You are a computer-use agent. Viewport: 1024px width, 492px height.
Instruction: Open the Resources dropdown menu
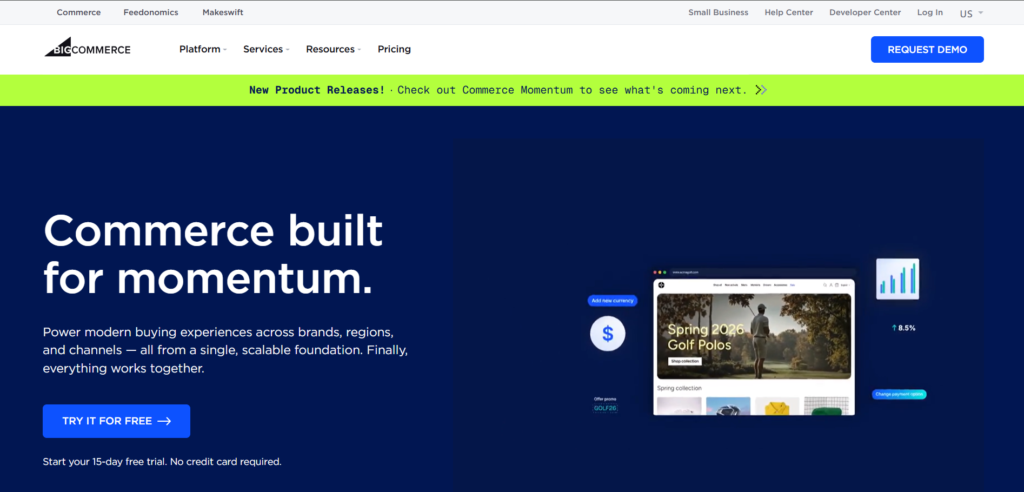pos(333,49)
